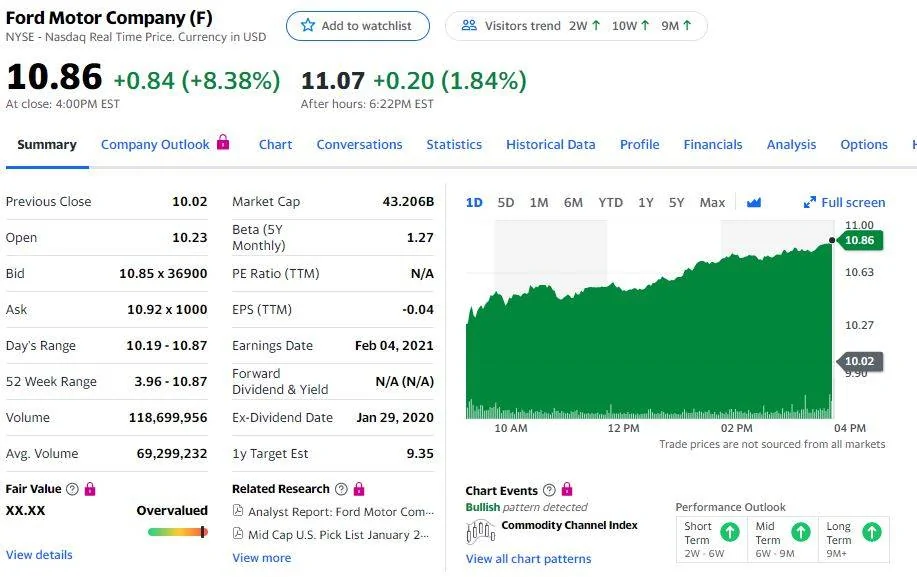Open the Analyst Report: Ford Motor Com... link
Image resolution: width=917 pixels, height=577 pixels.
[341, 512]
